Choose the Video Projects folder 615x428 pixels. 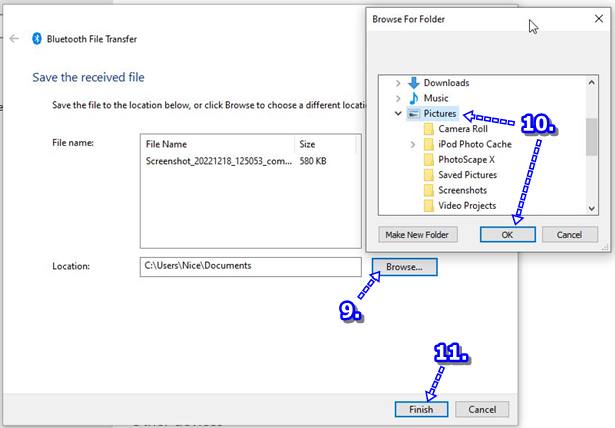coord(467,205)
